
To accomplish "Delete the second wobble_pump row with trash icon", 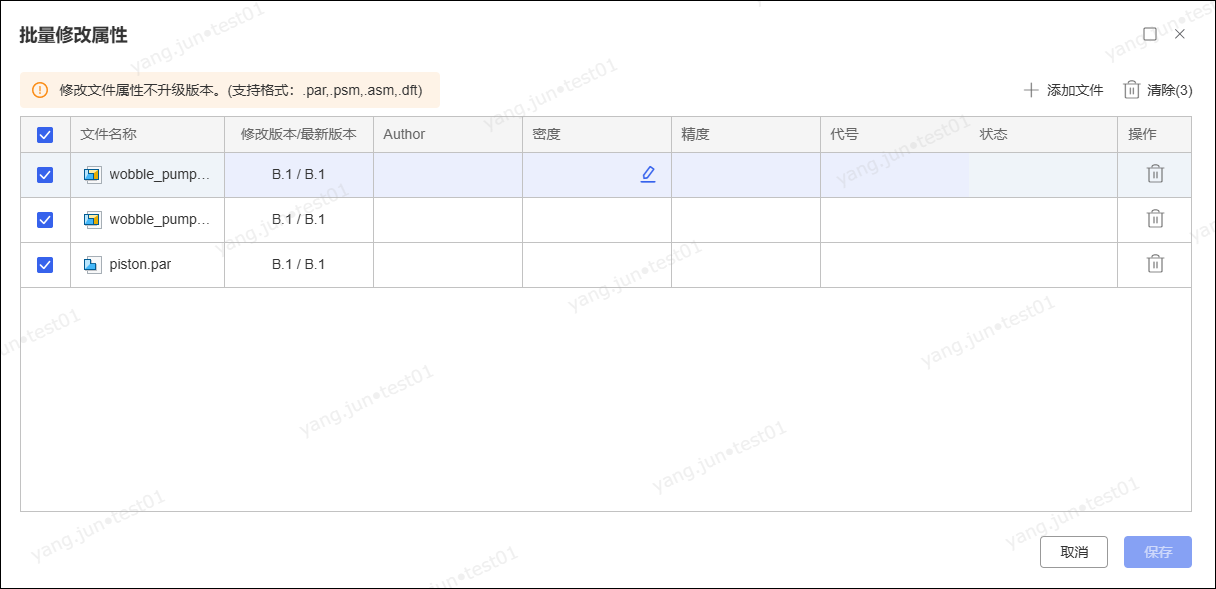I will click(1155, 219).
